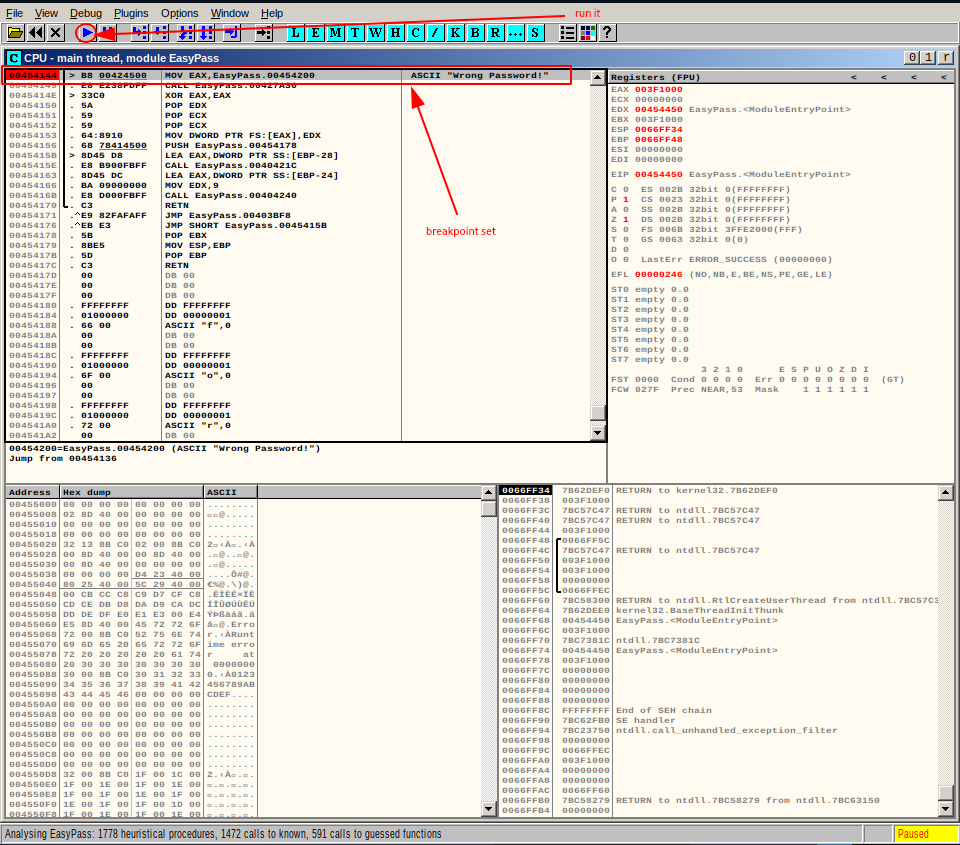Image resolution: width=960 pixels, height=845 pixels.
Task: Open Breakpoints window with the B button
Action: point(476,33)
